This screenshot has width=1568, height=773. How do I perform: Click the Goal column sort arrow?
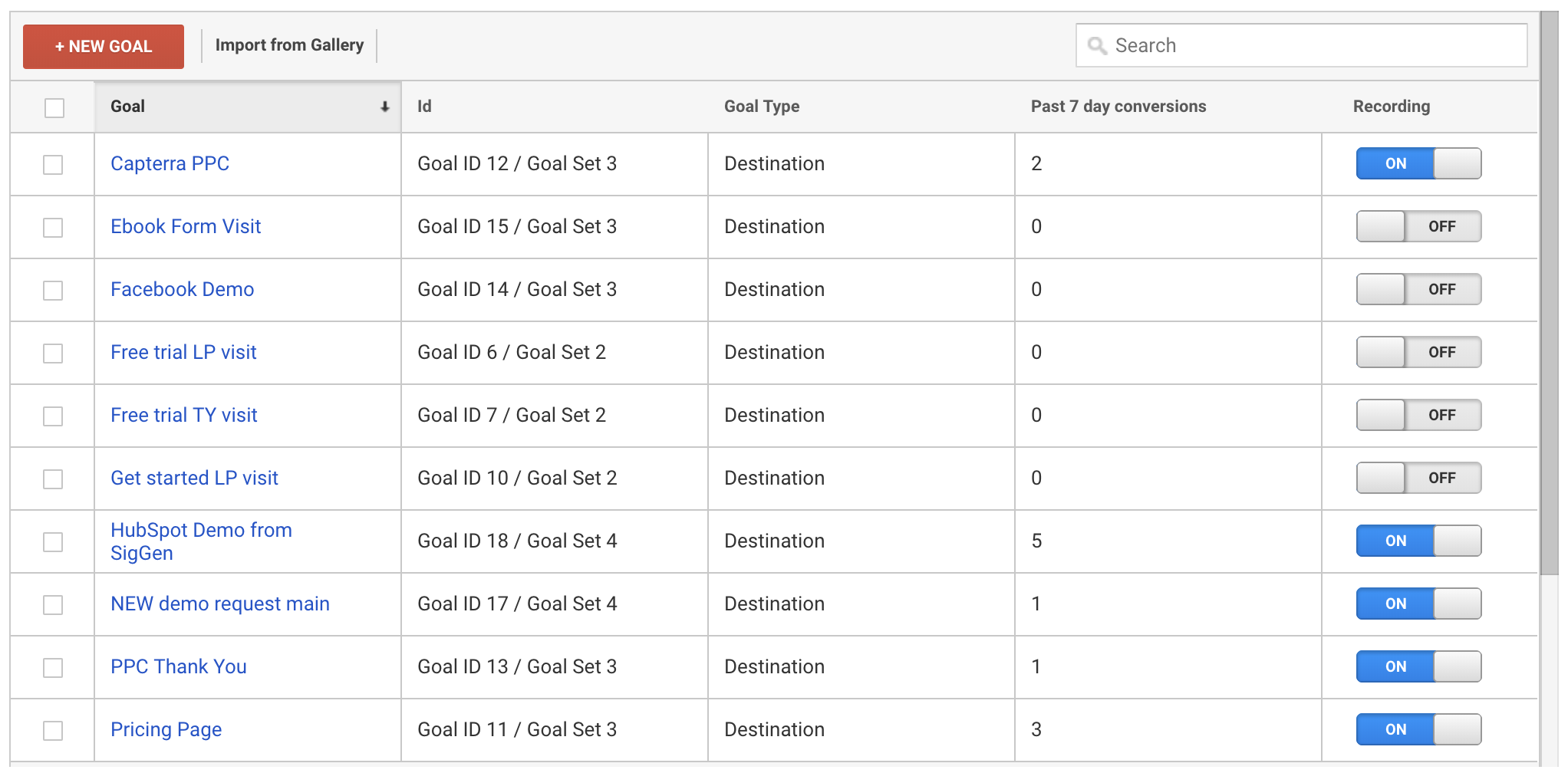coord(384,107)
